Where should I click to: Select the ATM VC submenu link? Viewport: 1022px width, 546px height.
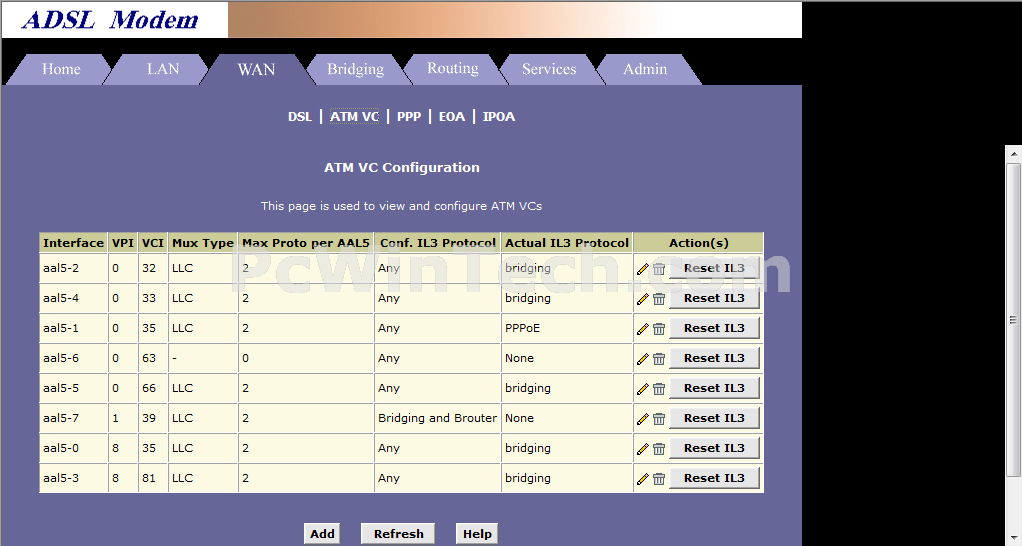354,117
